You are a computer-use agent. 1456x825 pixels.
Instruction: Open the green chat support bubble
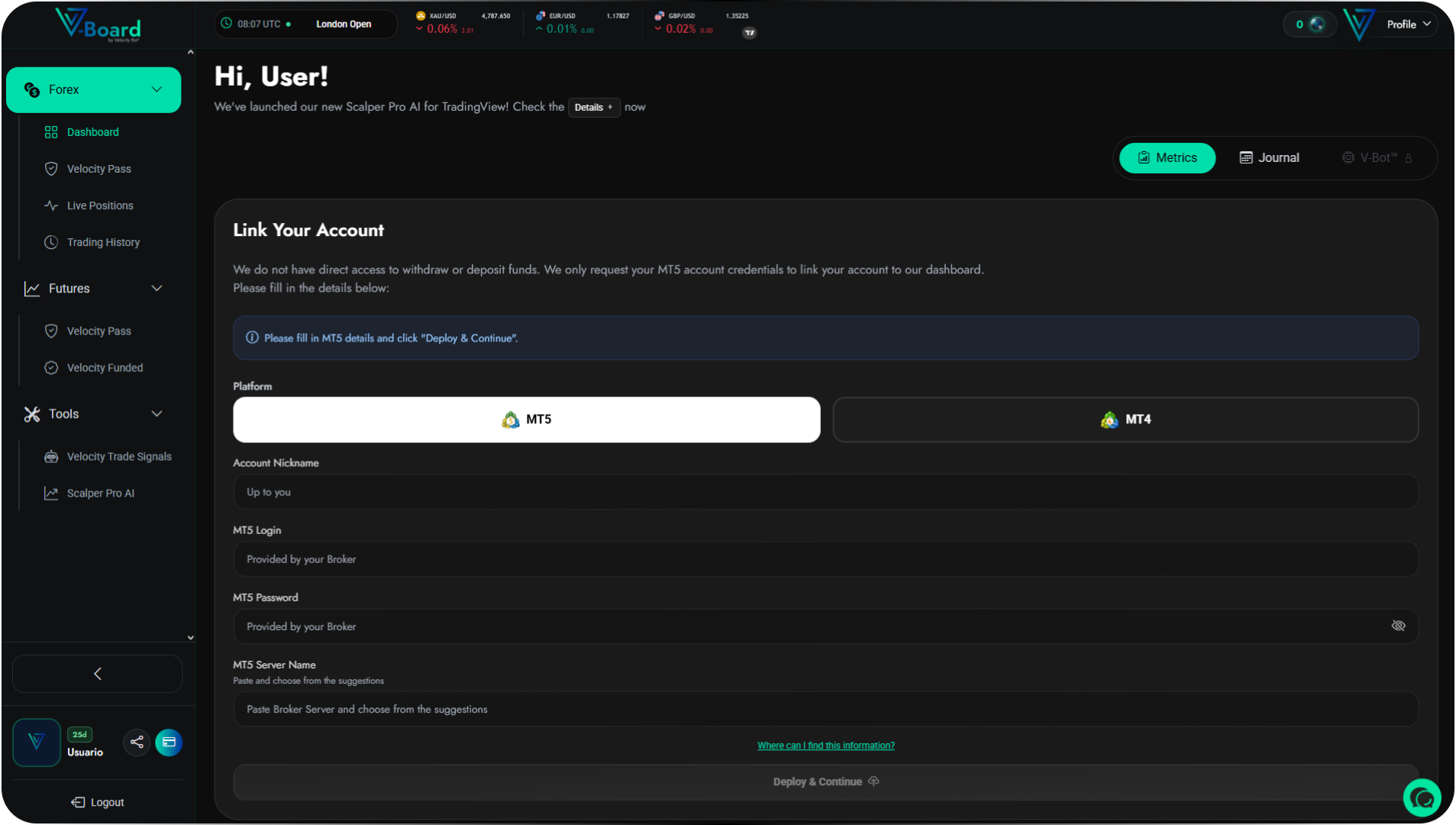click(1422, 798)
